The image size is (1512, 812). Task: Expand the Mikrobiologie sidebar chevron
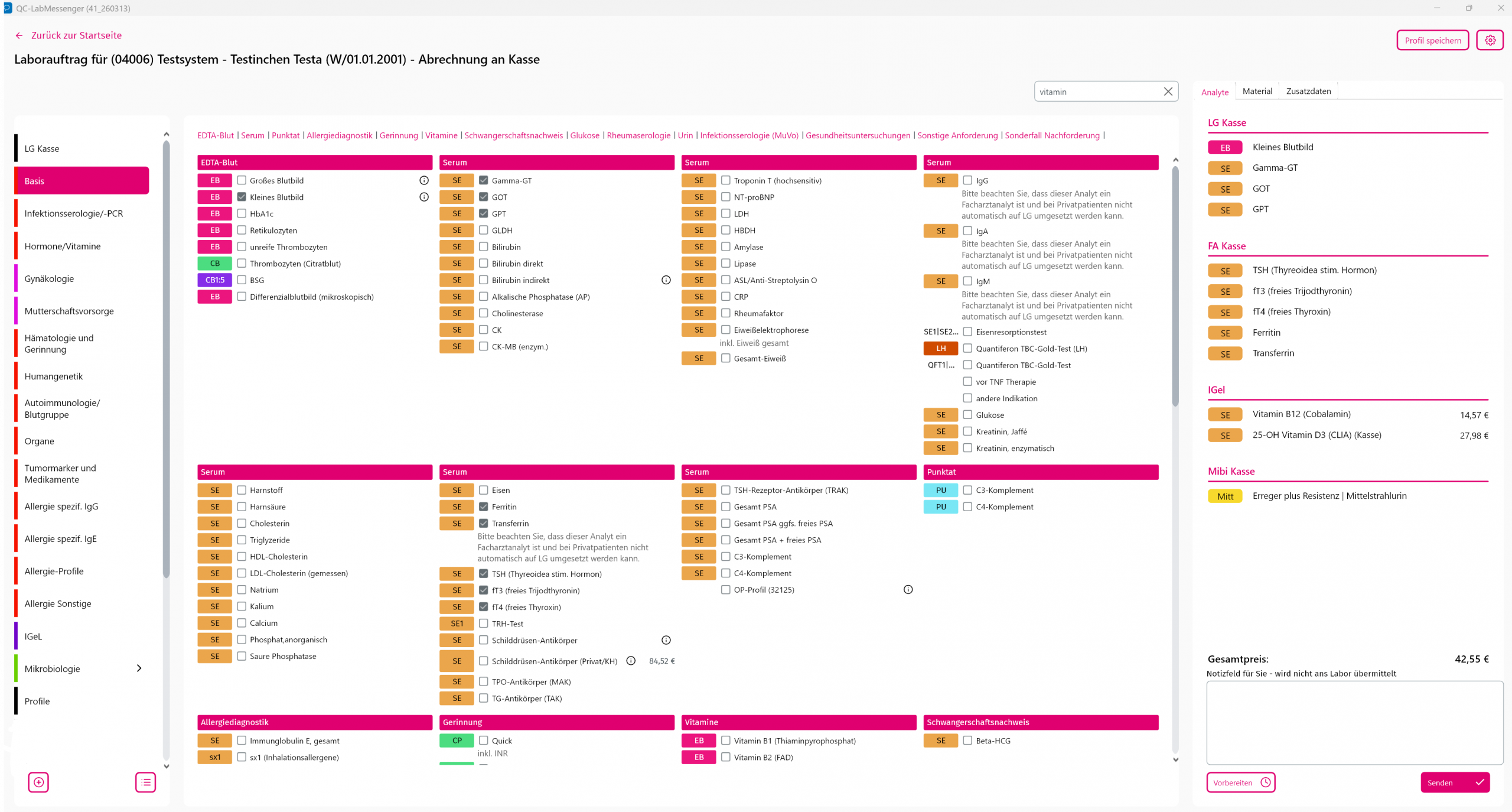(139, 668)
